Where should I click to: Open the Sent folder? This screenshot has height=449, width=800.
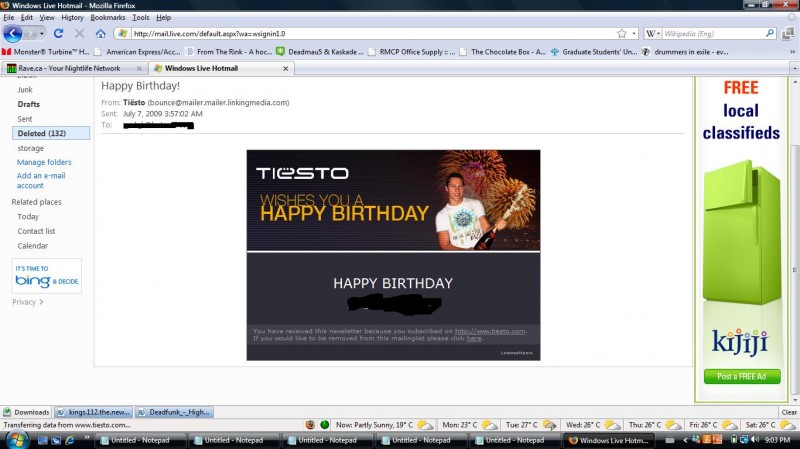point(25,119)
